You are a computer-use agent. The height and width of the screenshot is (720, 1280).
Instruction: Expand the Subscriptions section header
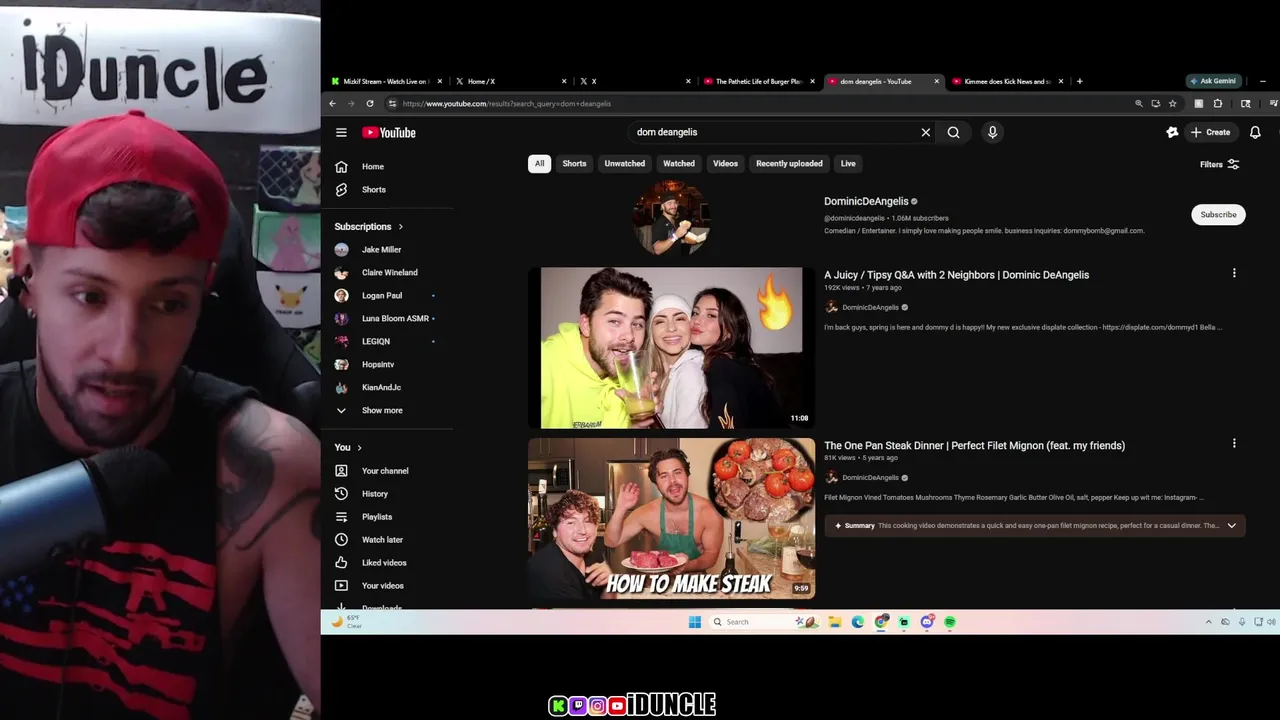click(x=369, y=227)
